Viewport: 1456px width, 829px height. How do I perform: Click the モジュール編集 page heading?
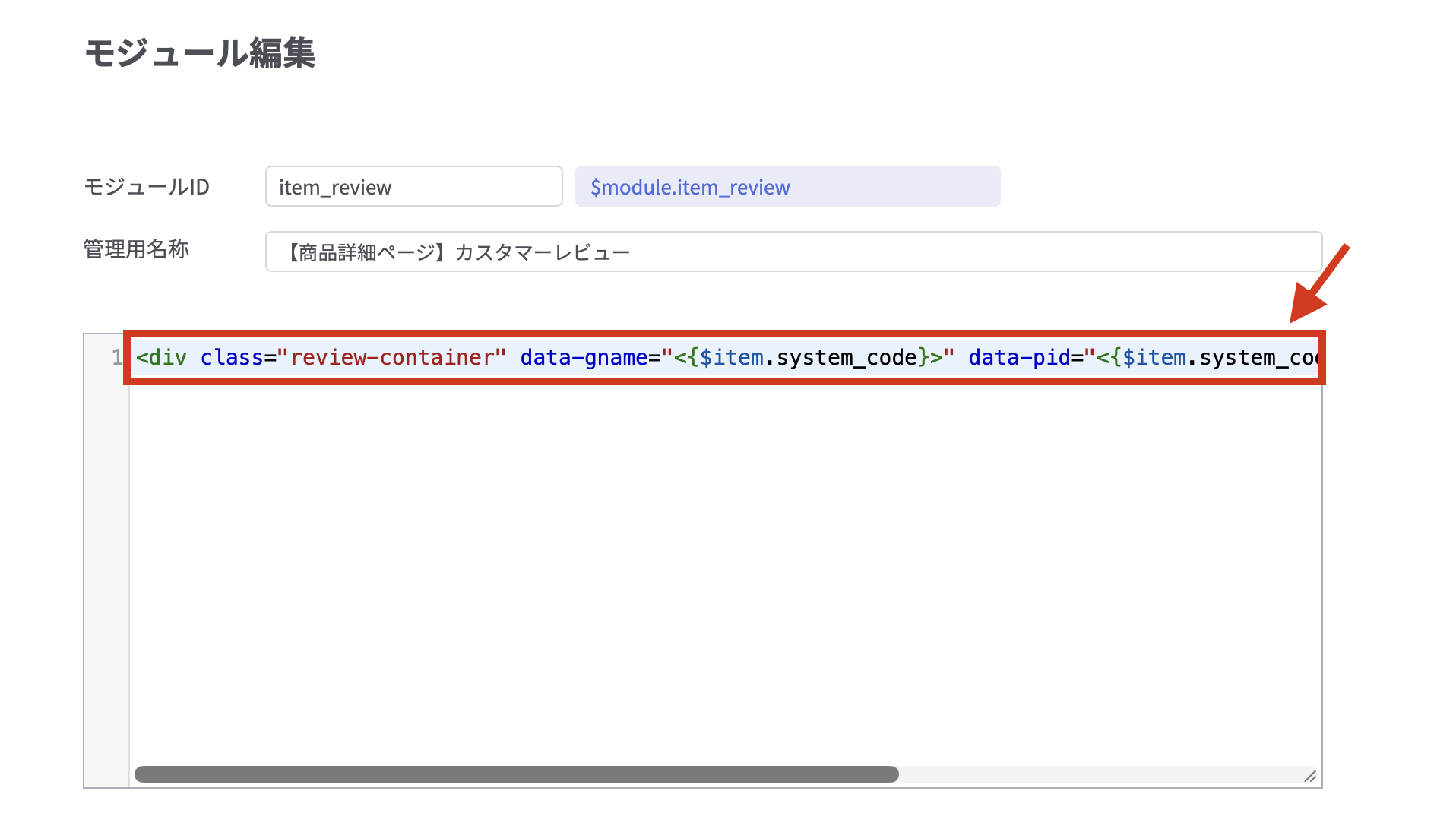point(199,53)
